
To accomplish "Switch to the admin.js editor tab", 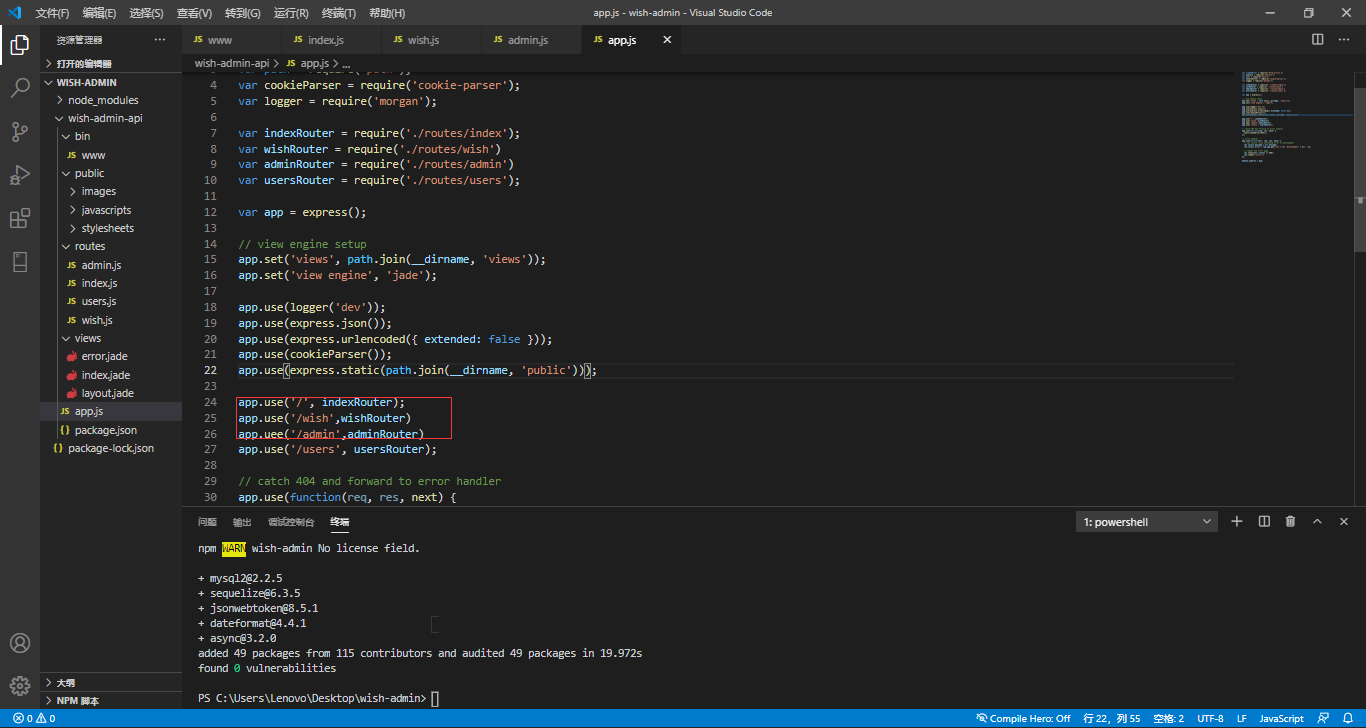I will pos(532,40).
